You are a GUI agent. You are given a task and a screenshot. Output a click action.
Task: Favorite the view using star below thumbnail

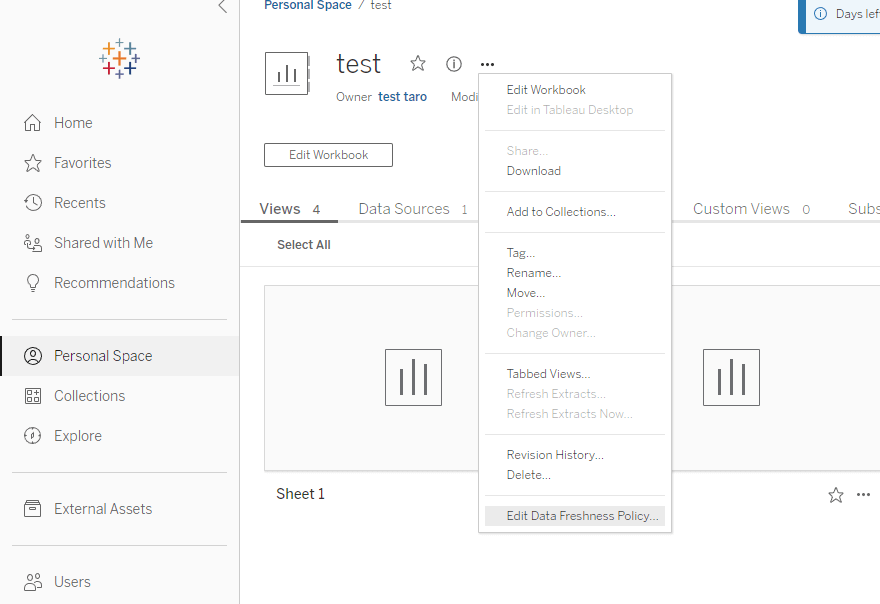pos(836,495)
